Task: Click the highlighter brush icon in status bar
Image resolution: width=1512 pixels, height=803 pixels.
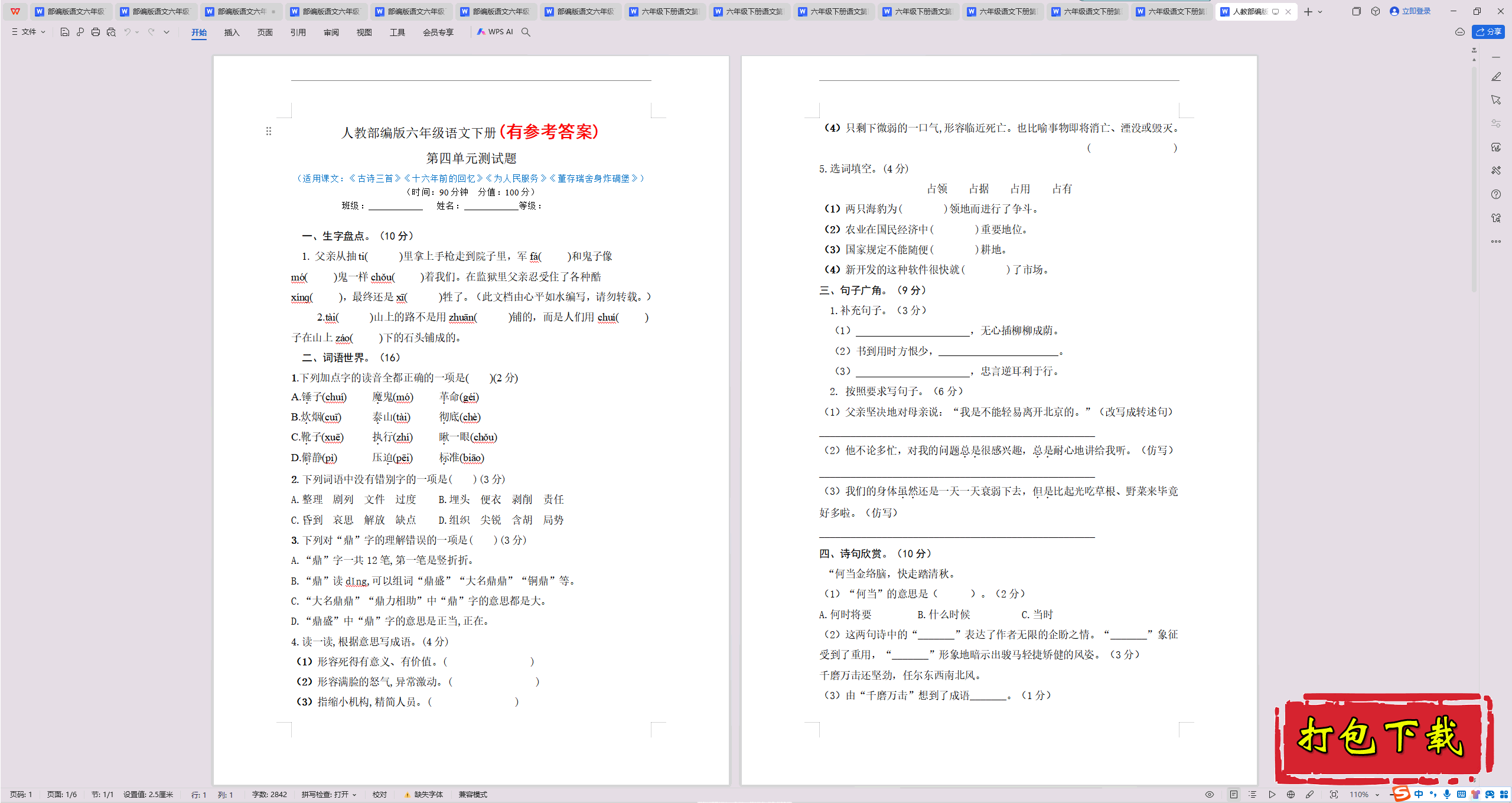Action: click(x=1309, y=794)
